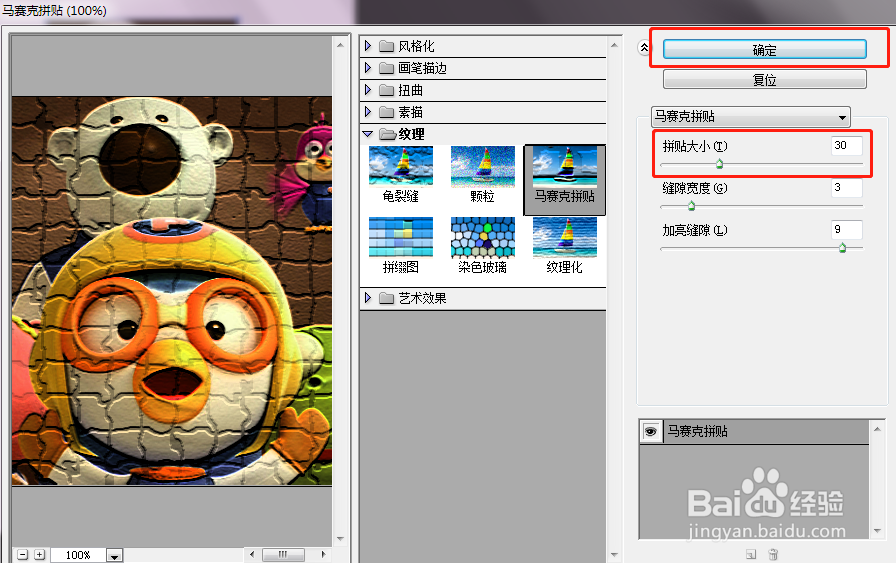Image resolution: width=896 pixels, height=563 pixels.
Task: Click the delete effect layer trash icon
Action: pos(773,554)
